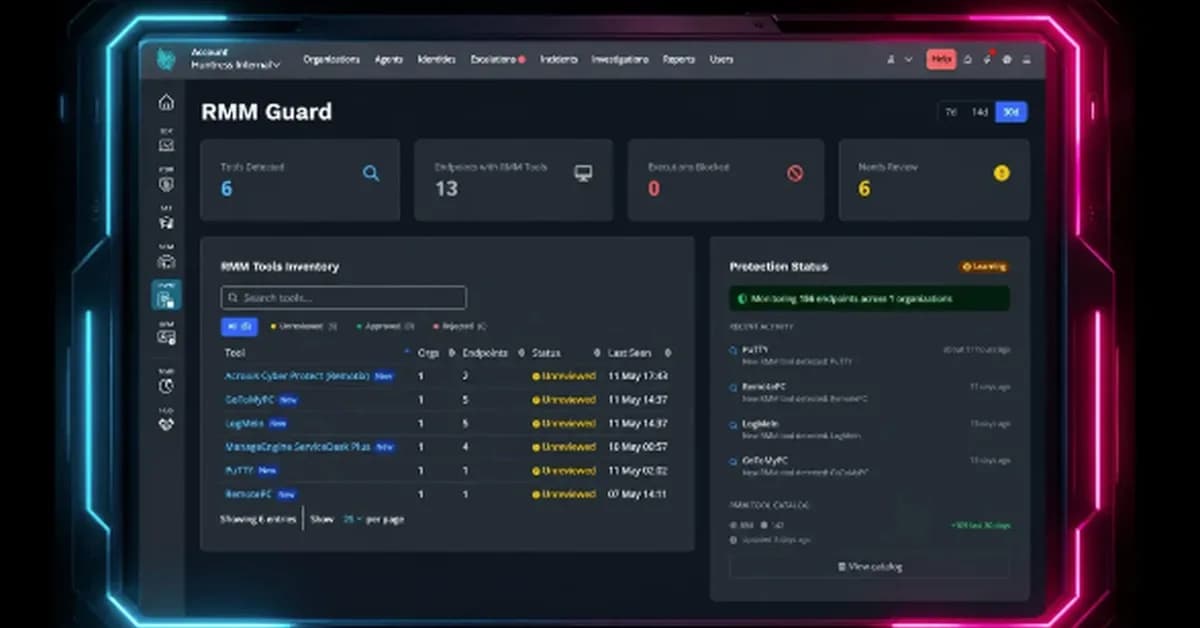Click the View catalog button
The height and width of the screenshot is (628, 1200).
tap(869, 567)
